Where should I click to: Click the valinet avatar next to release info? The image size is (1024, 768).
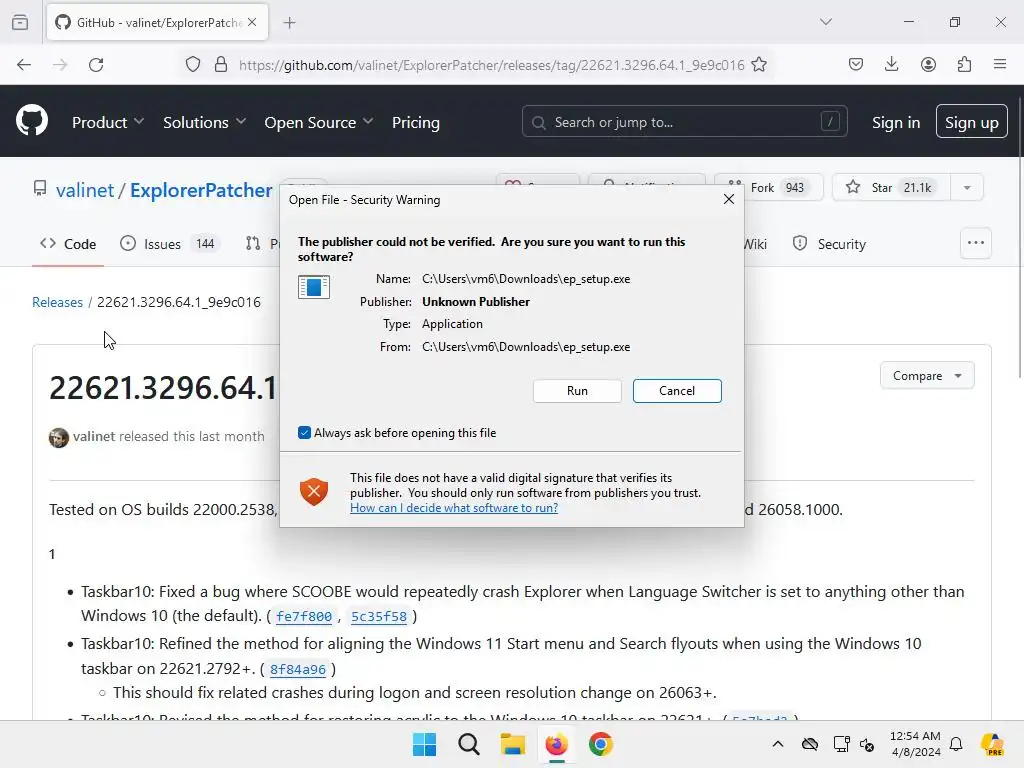59,437
